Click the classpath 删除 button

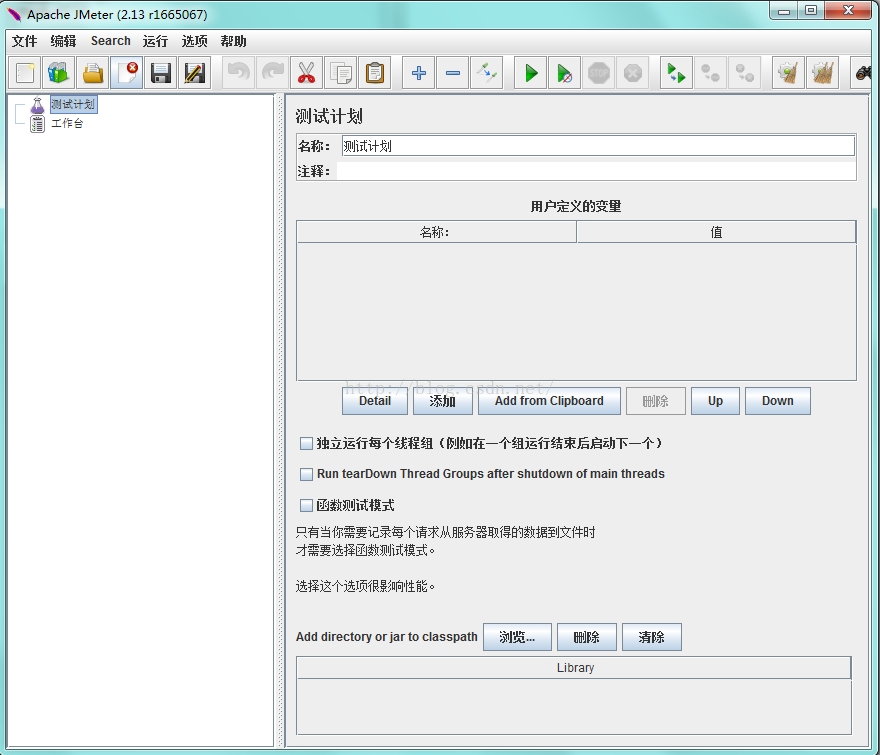pos(587,637)
